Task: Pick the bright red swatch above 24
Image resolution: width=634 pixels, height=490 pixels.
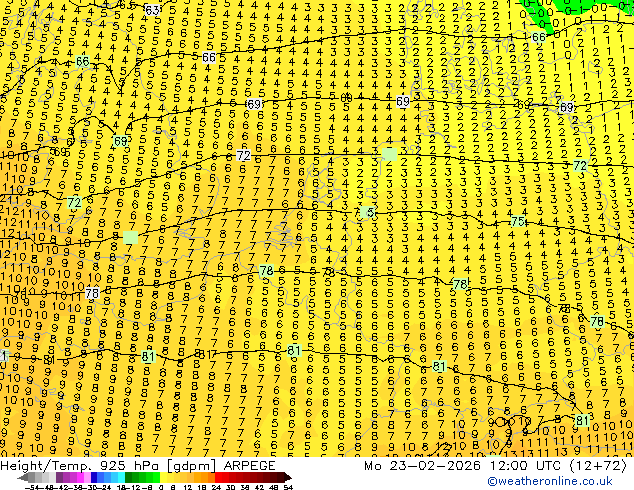Action: coord(218,477)
